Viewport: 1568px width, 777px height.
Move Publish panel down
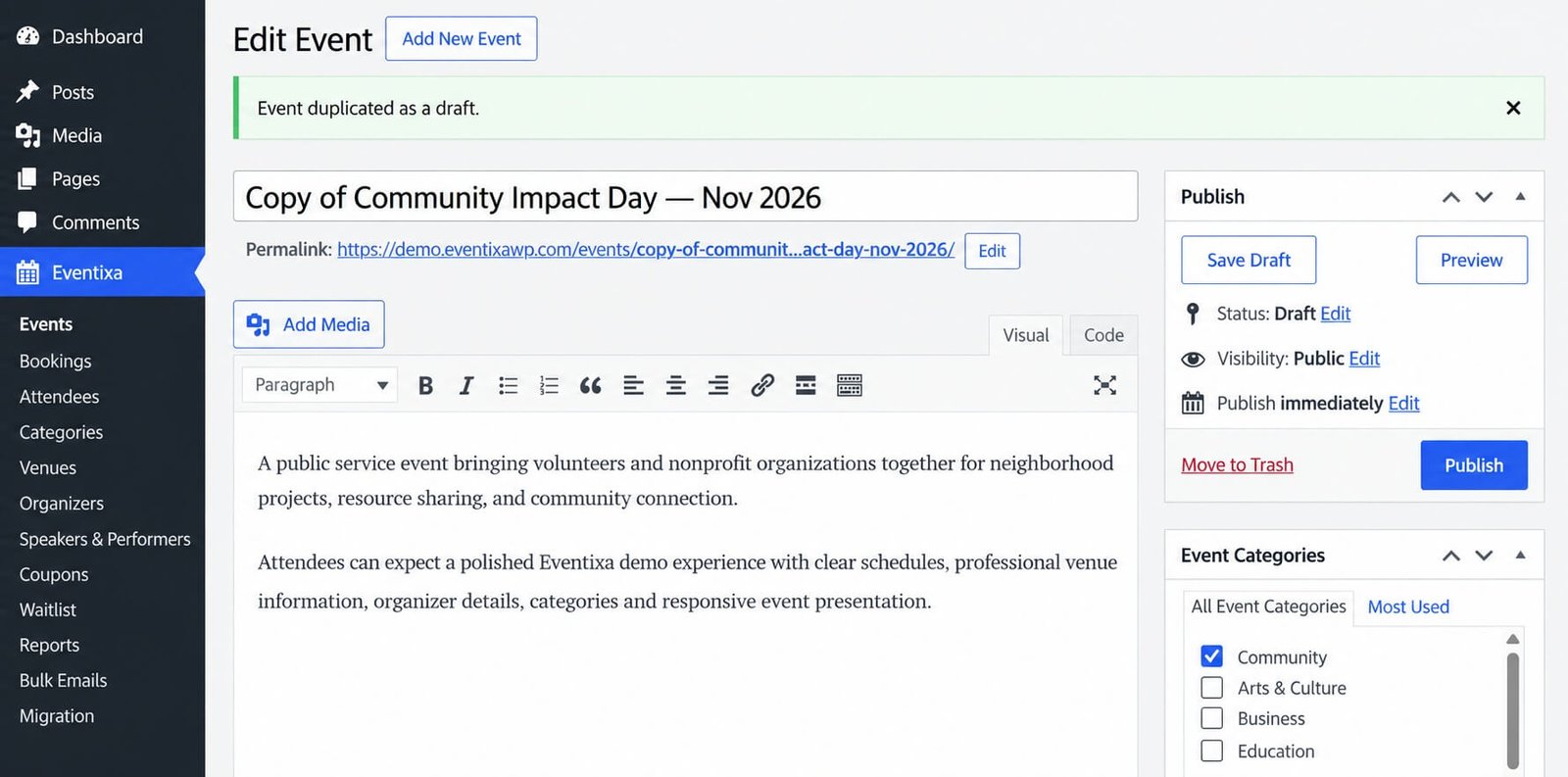1485,197
